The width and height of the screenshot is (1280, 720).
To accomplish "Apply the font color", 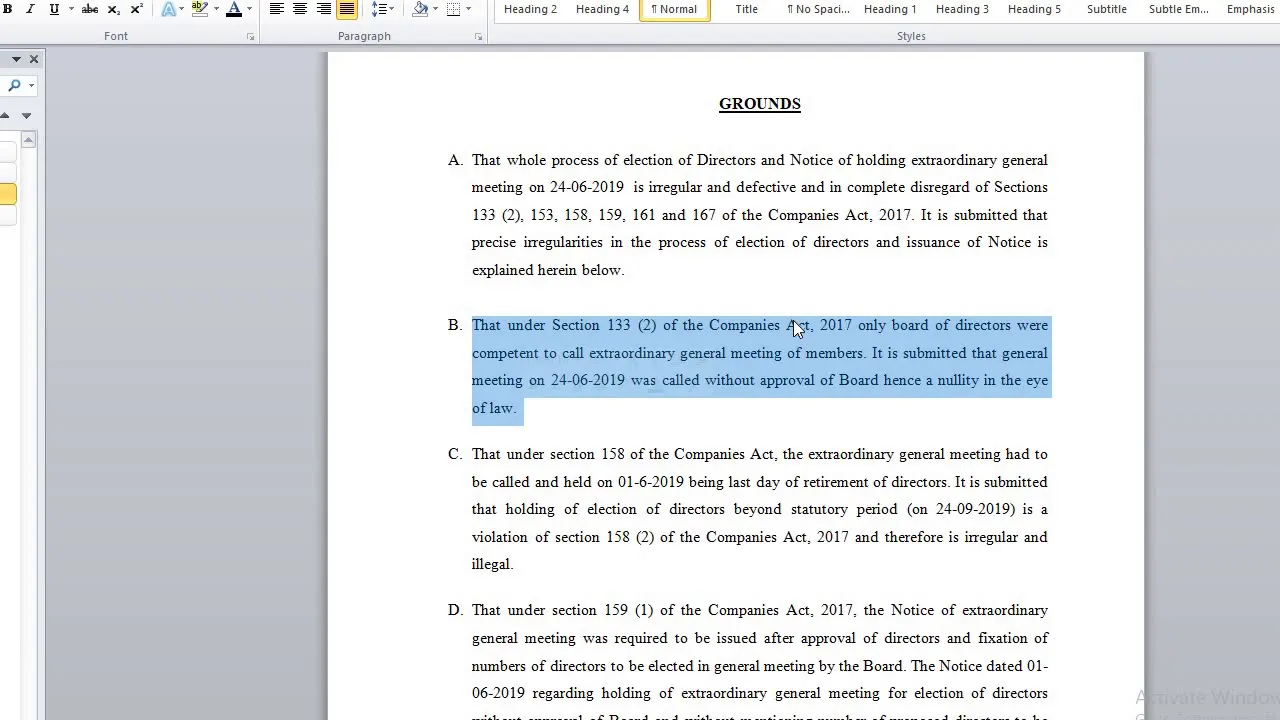I will point(234,9).
